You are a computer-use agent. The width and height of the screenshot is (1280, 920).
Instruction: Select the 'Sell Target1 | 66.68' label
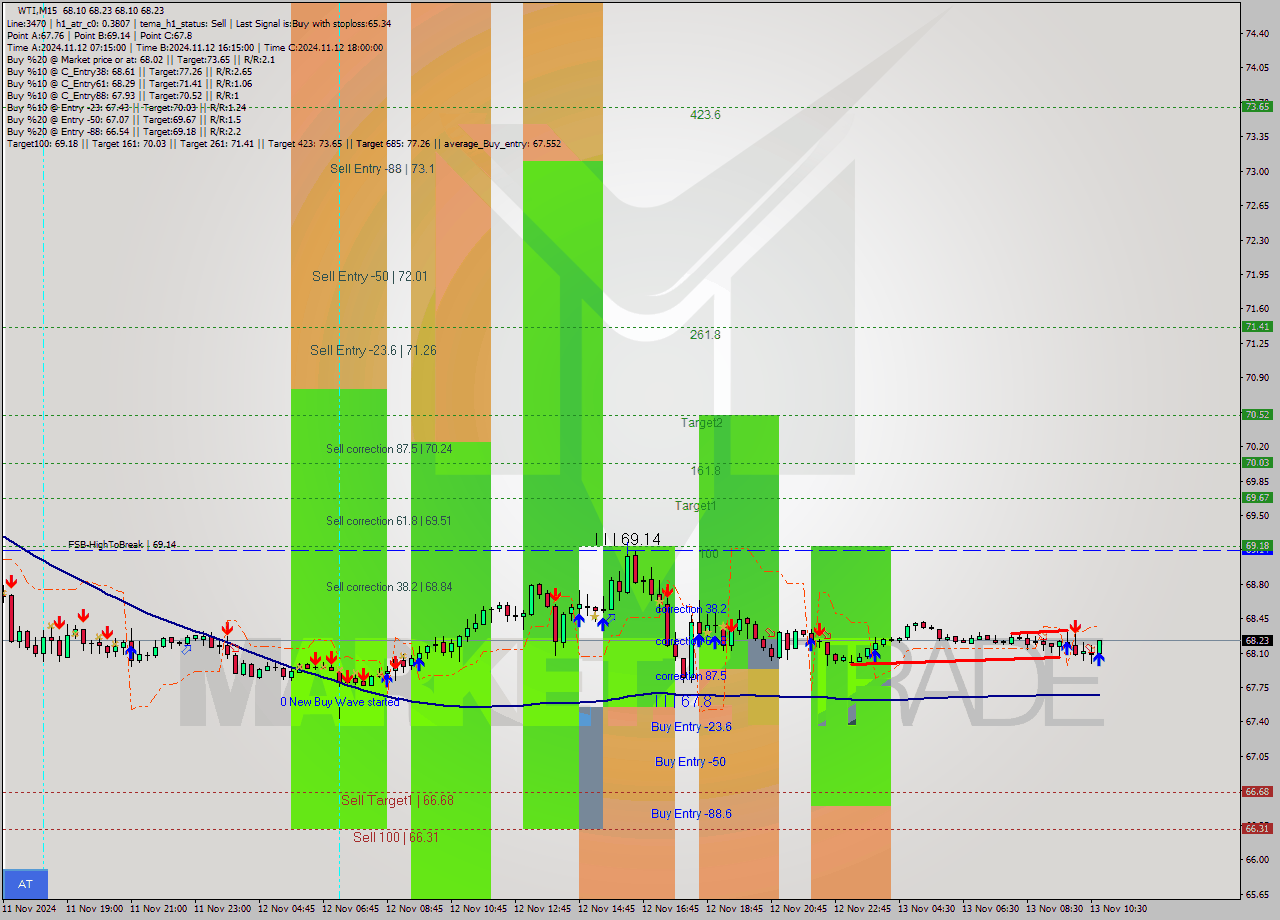(x=397, y=800)
